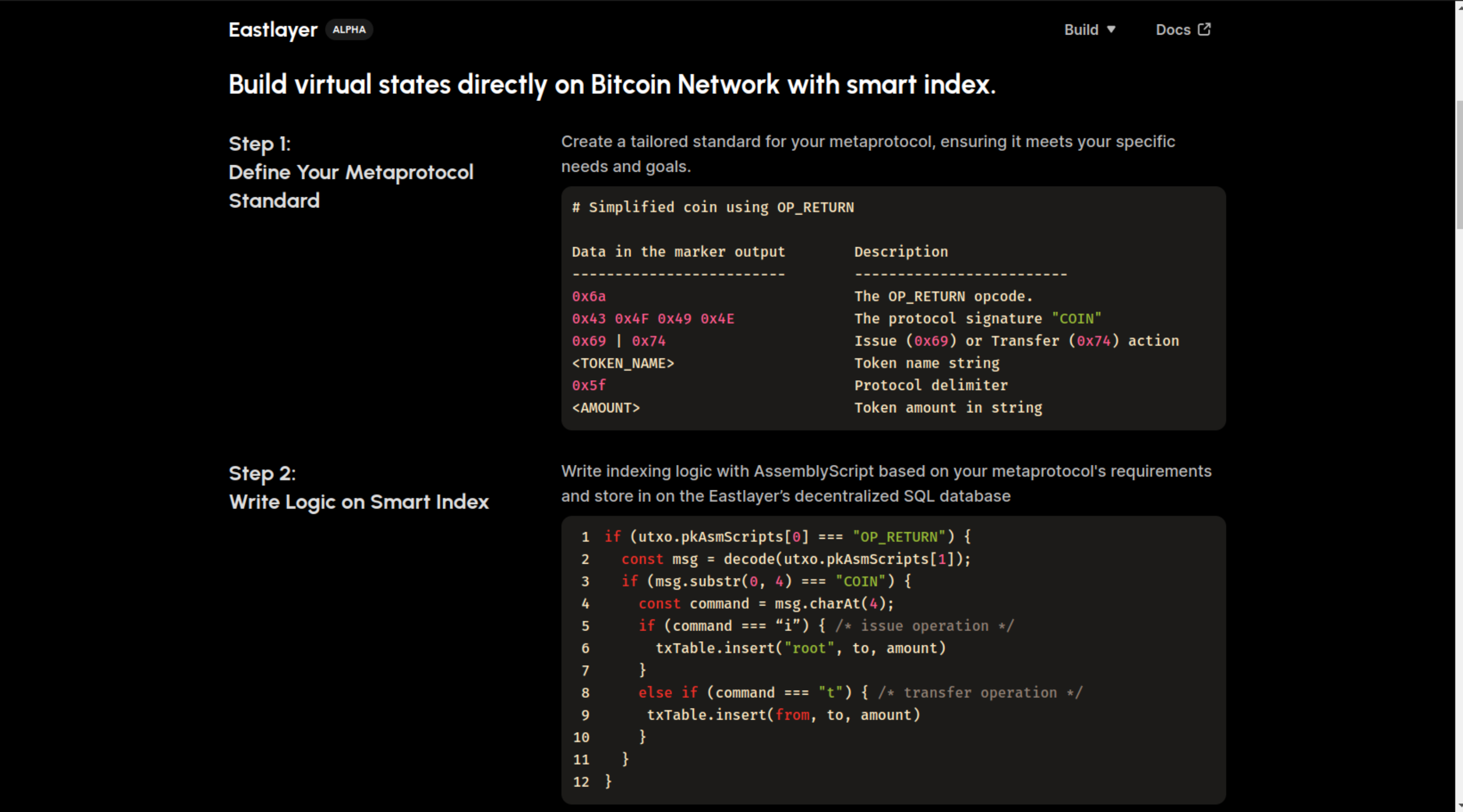
Task: Click the main Bitcoin Network headline
Action: 612,85
